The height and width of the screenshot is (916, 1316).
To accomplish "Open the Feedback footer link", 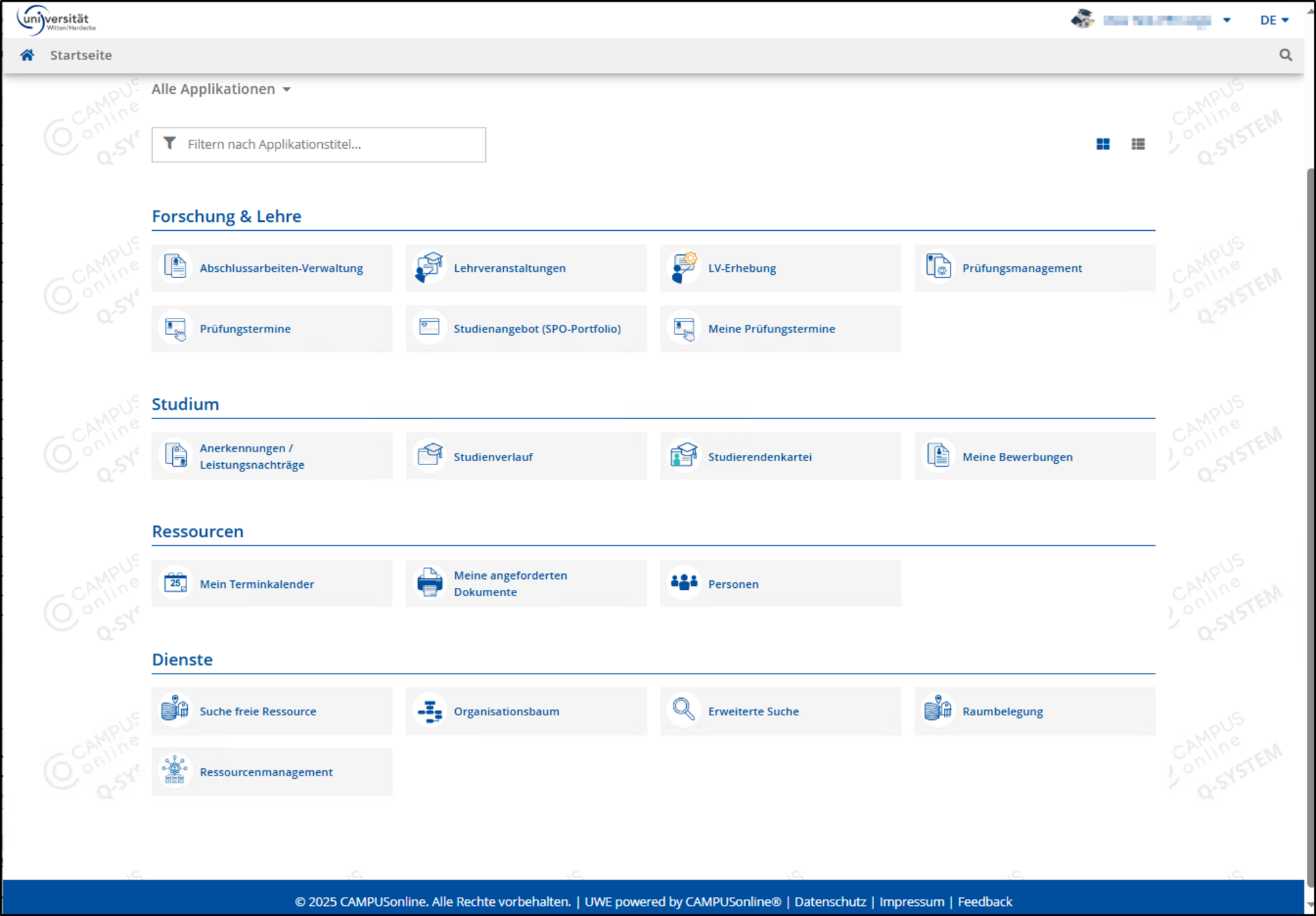I will [x=984, y=902].
